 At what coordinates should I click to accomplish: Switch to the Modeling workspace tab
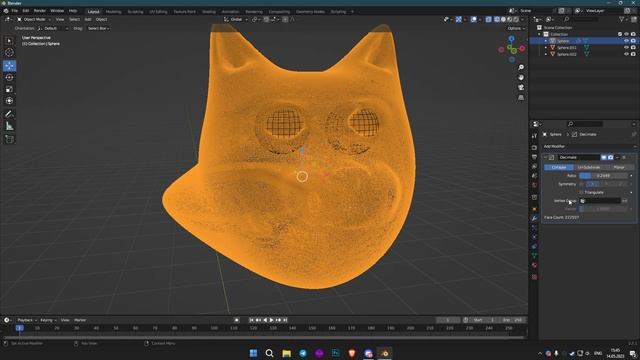pyautogui.click(x=113, y=12)
